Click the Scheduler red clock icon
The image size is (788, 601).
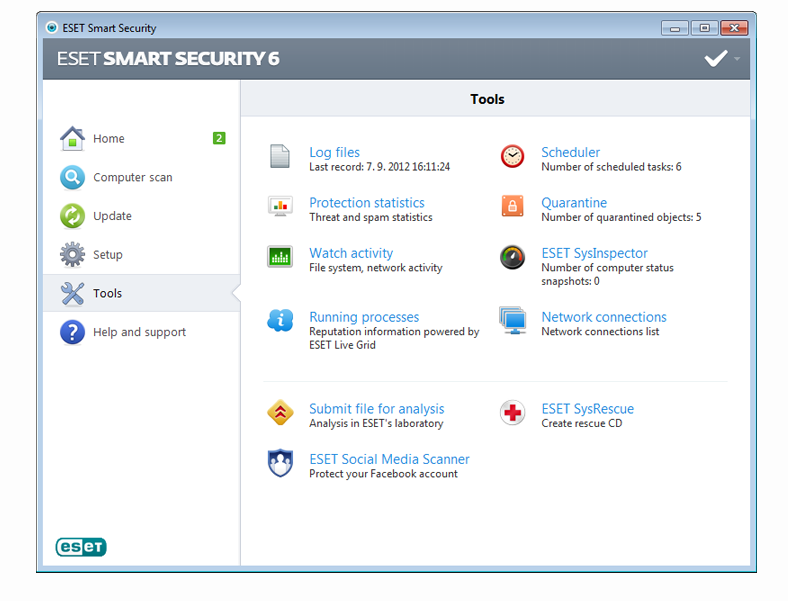tap(512, 156)
